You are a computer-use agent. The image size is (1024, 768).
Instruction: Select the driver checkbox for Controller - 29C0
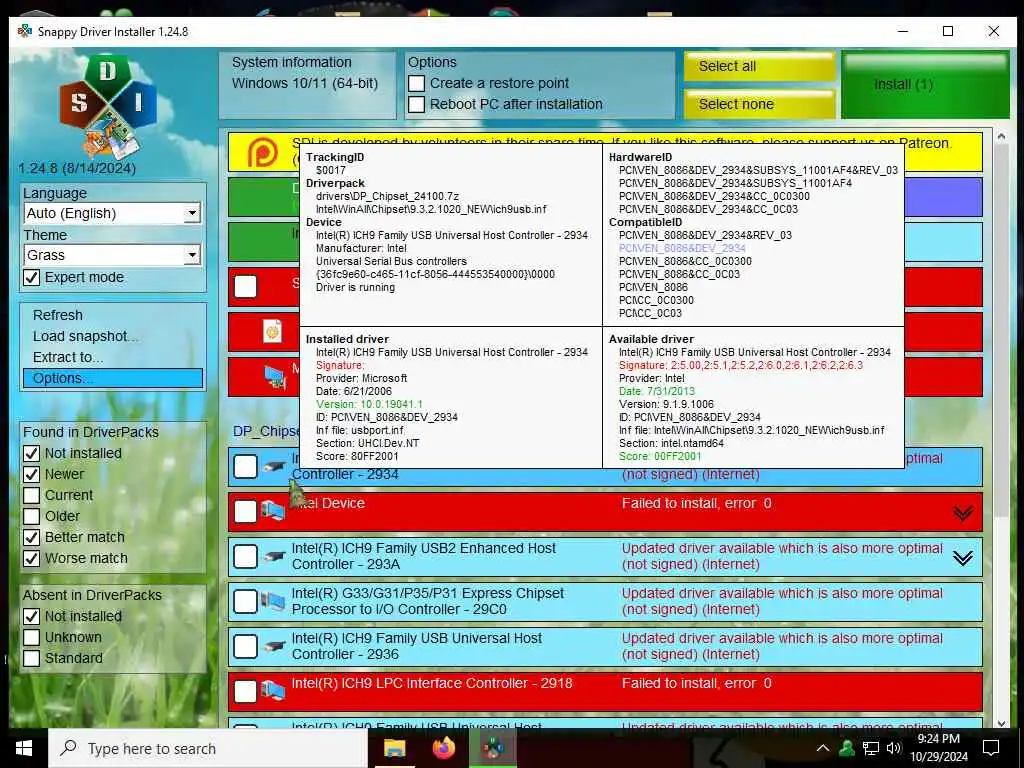click(246, 601)
